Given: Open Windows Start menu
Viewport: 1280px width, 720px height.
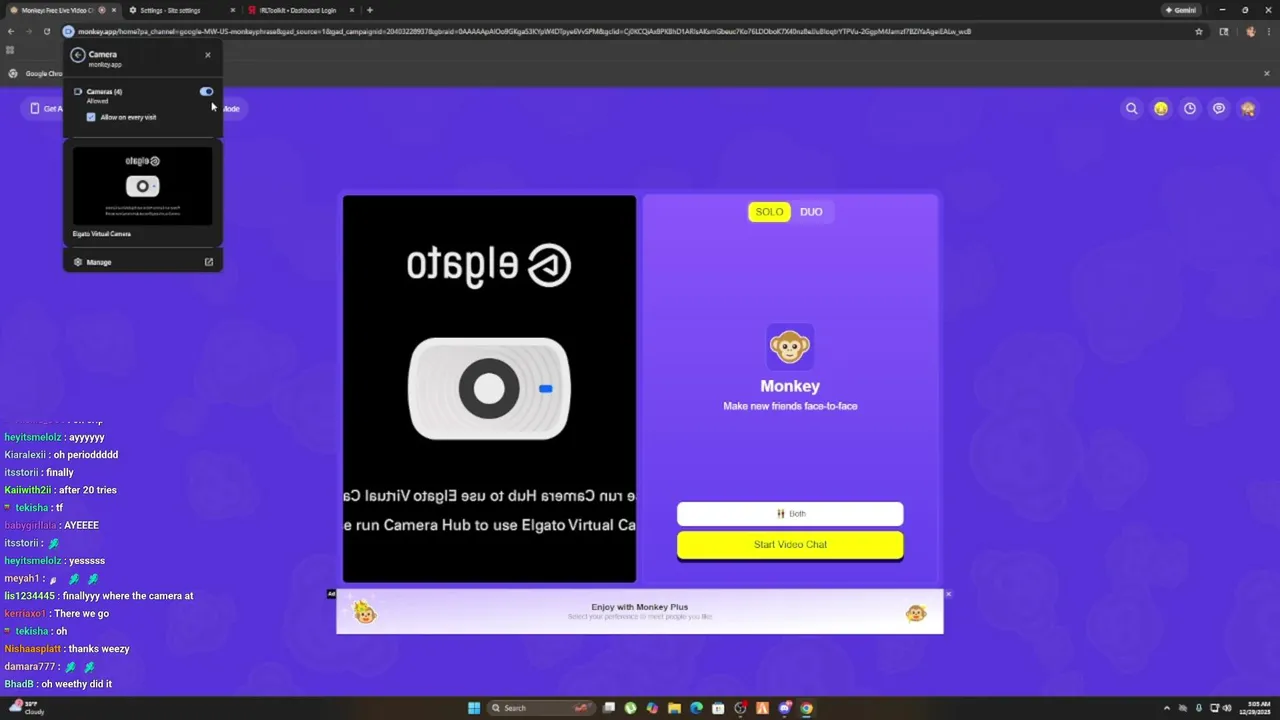Looking at the screenshot, I should pyautogui.click(x=474, y=708).
